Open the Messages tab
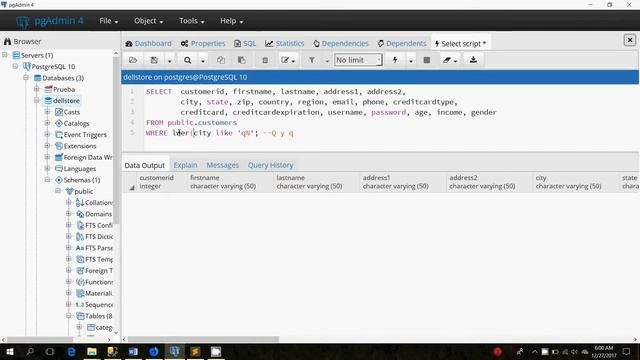This screenshot has width=640, height=360. pyautogui.click(x=222, y=165)
